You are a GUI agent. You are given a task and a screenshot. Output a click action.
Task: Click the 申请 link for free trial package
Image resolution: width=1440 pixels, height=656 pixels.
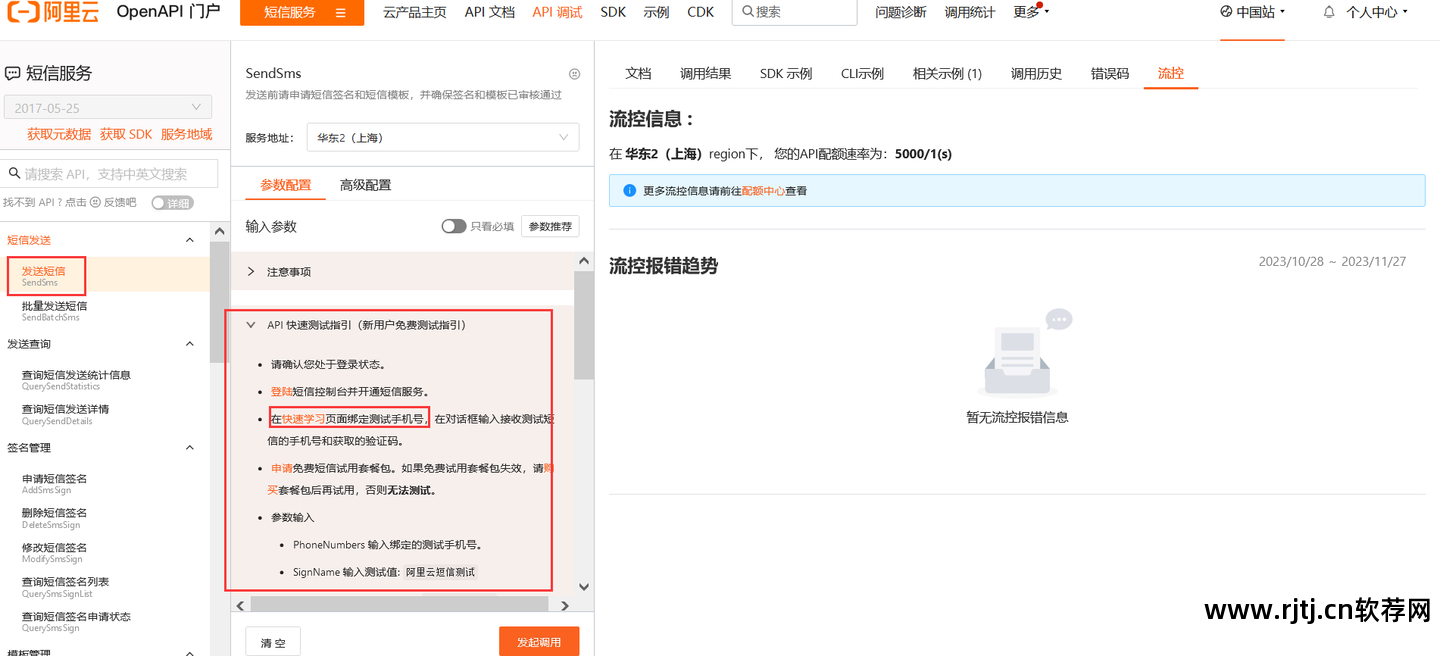click(281, 468)
